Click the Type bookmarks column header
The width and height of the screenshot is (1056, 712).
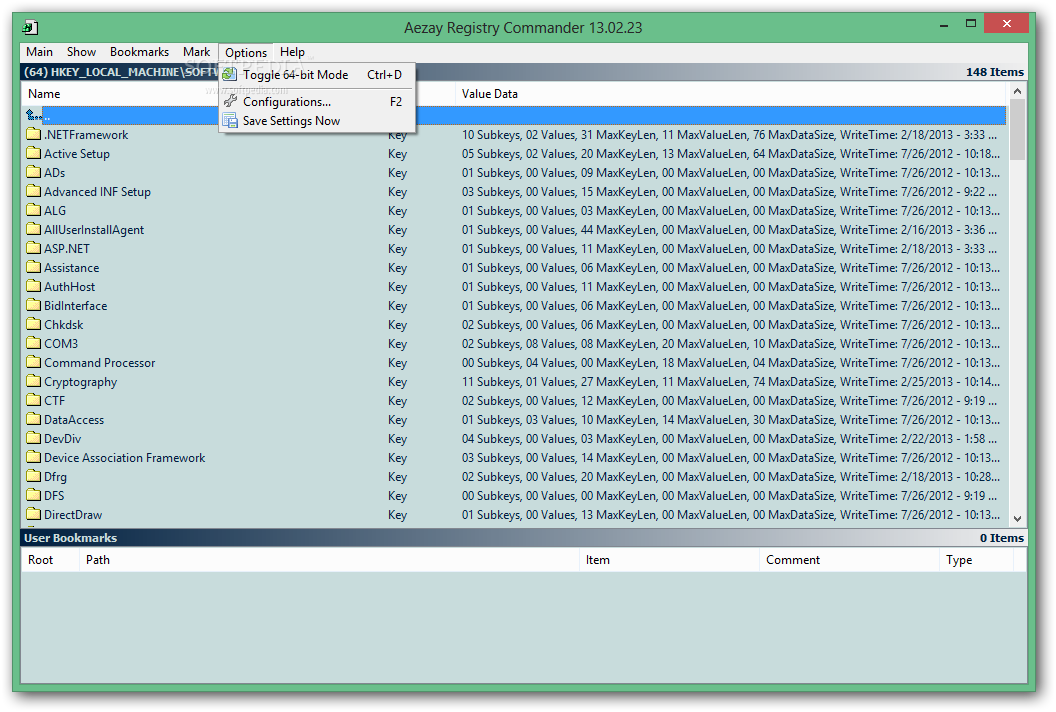click(x=977, y=560)
